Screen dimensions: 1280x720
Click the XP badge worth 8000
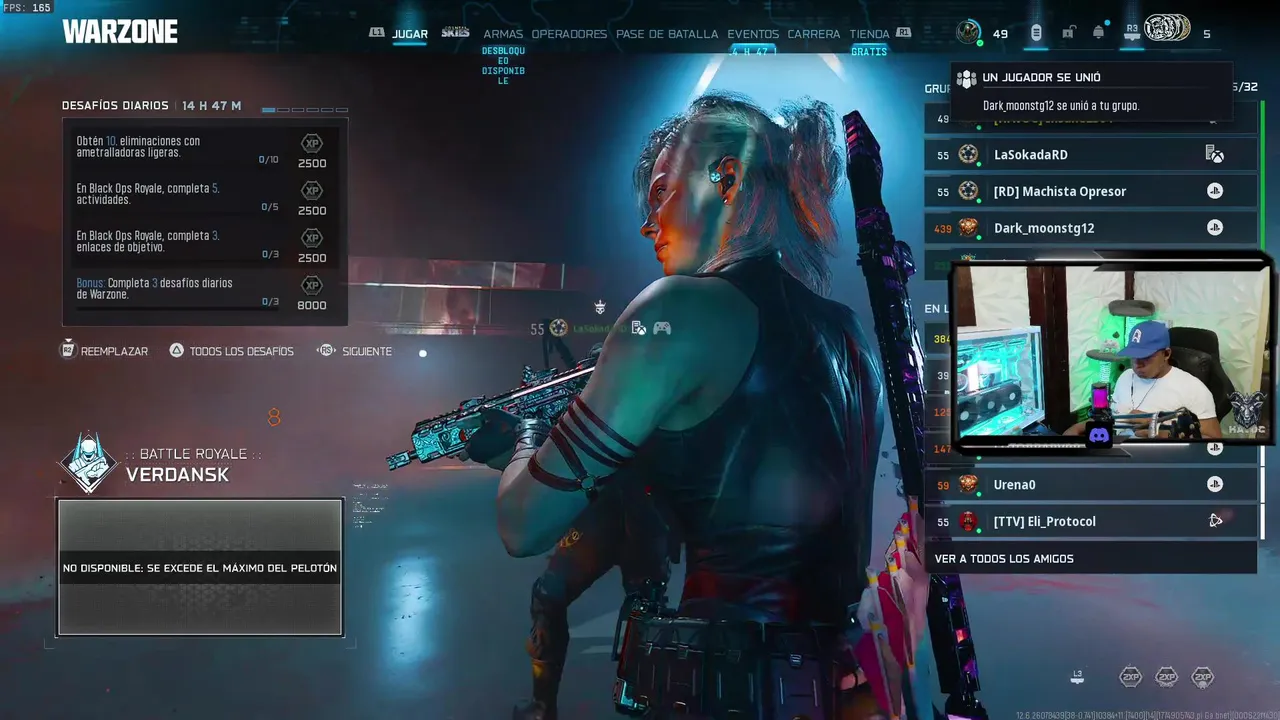pyautogui.click(x=312, y=285)
